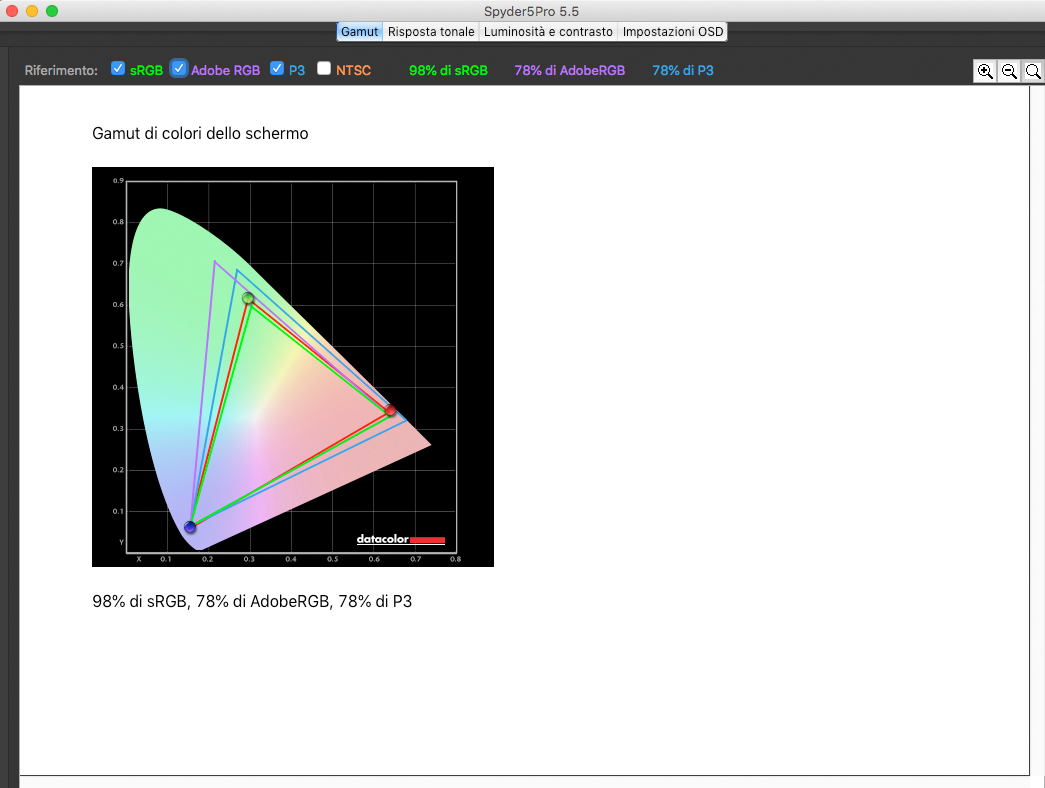Image resolution: width=1045 pixels, height=788 pixels.
Task: Click the purple "78% di AdobeRGB" toolbar readout
Action: click(x=570, y=71)
